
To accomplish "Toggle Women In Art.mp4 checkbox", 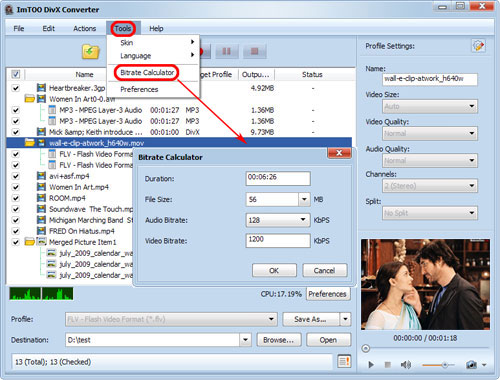I will coord(16,187).
